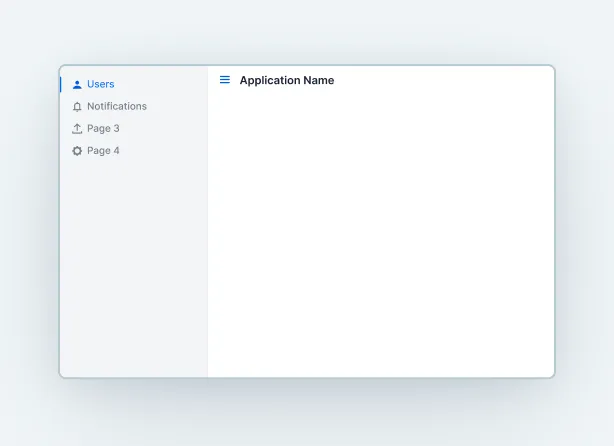Click the Users person icon

[x=77, y=85]
